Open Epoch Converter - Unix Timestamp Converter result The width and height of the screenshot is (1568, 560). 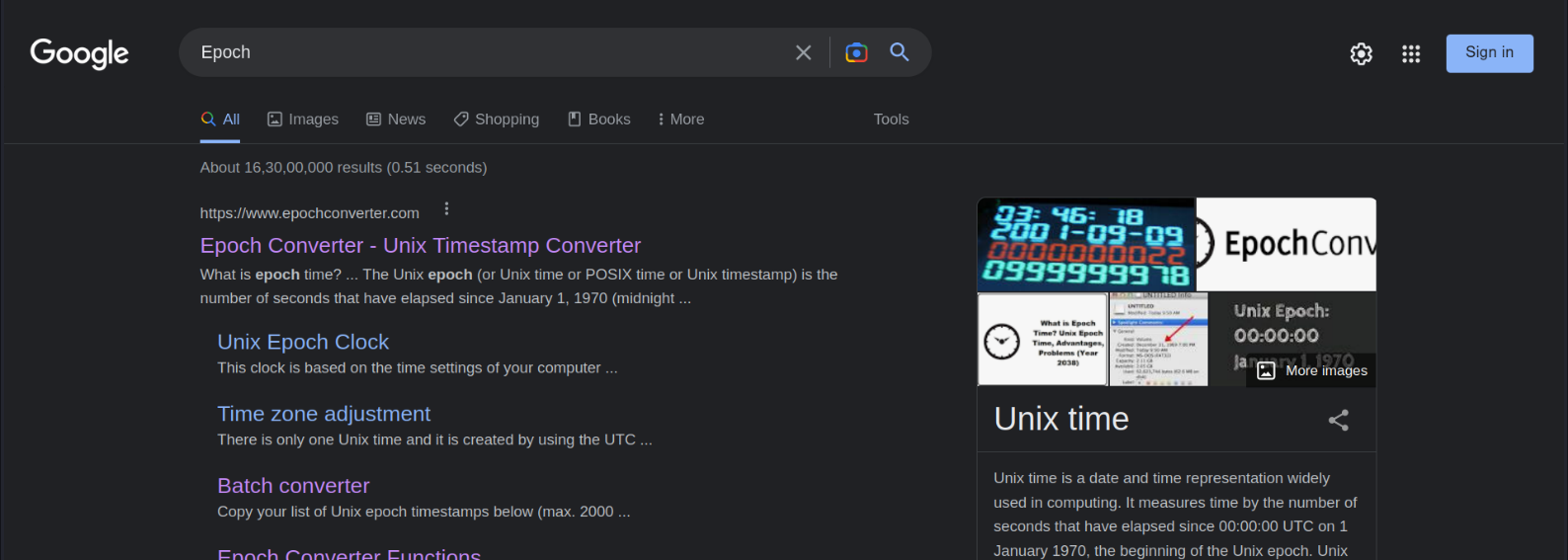click(x=420, y=246)
